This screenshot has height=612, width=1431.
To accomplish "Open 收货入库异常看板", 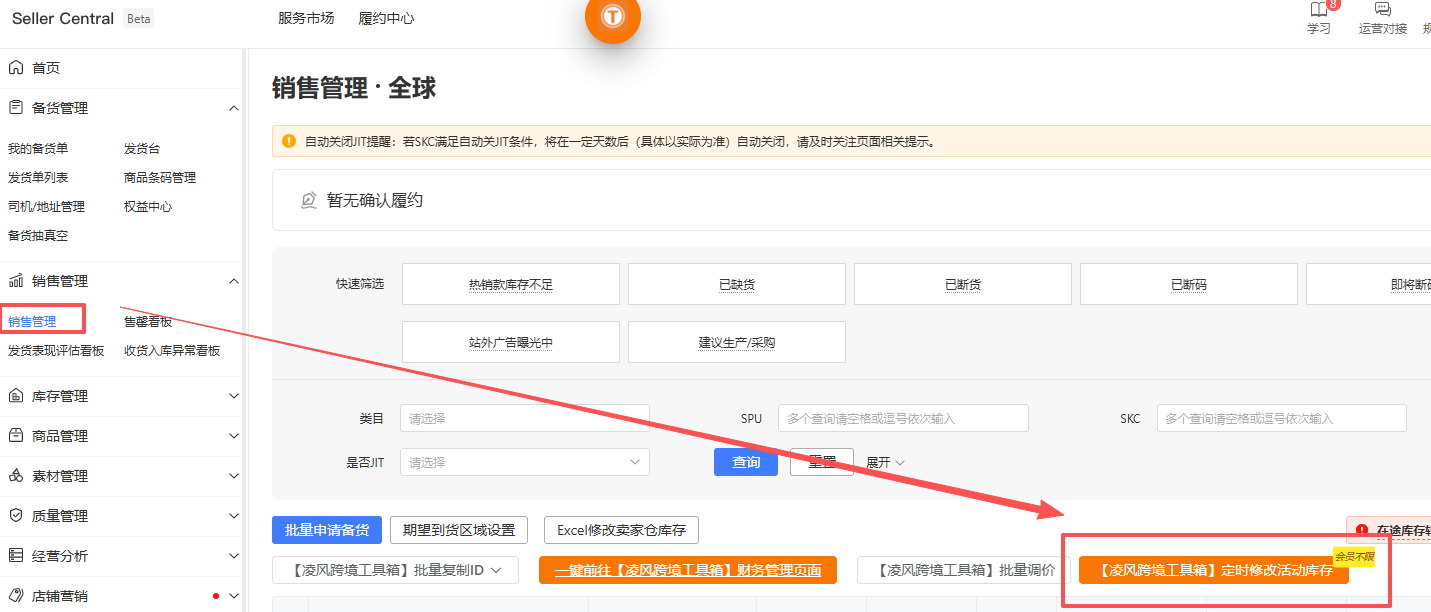I will (x=172, y=350).
